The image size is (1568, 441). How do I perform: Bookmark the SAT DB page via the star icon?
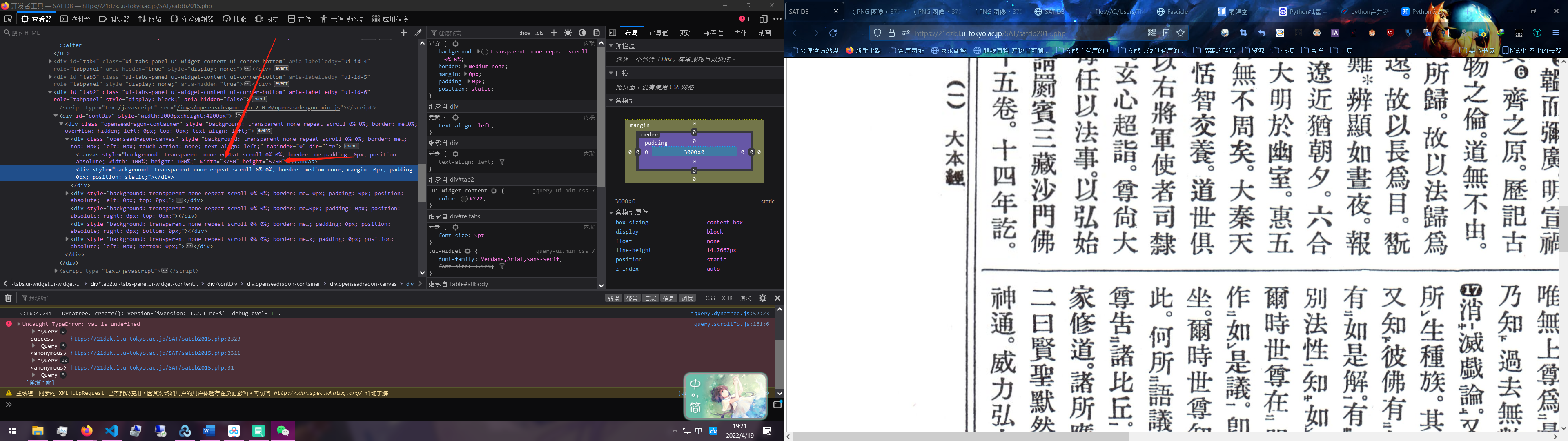pyautogui.click(x=1181, y=33)
